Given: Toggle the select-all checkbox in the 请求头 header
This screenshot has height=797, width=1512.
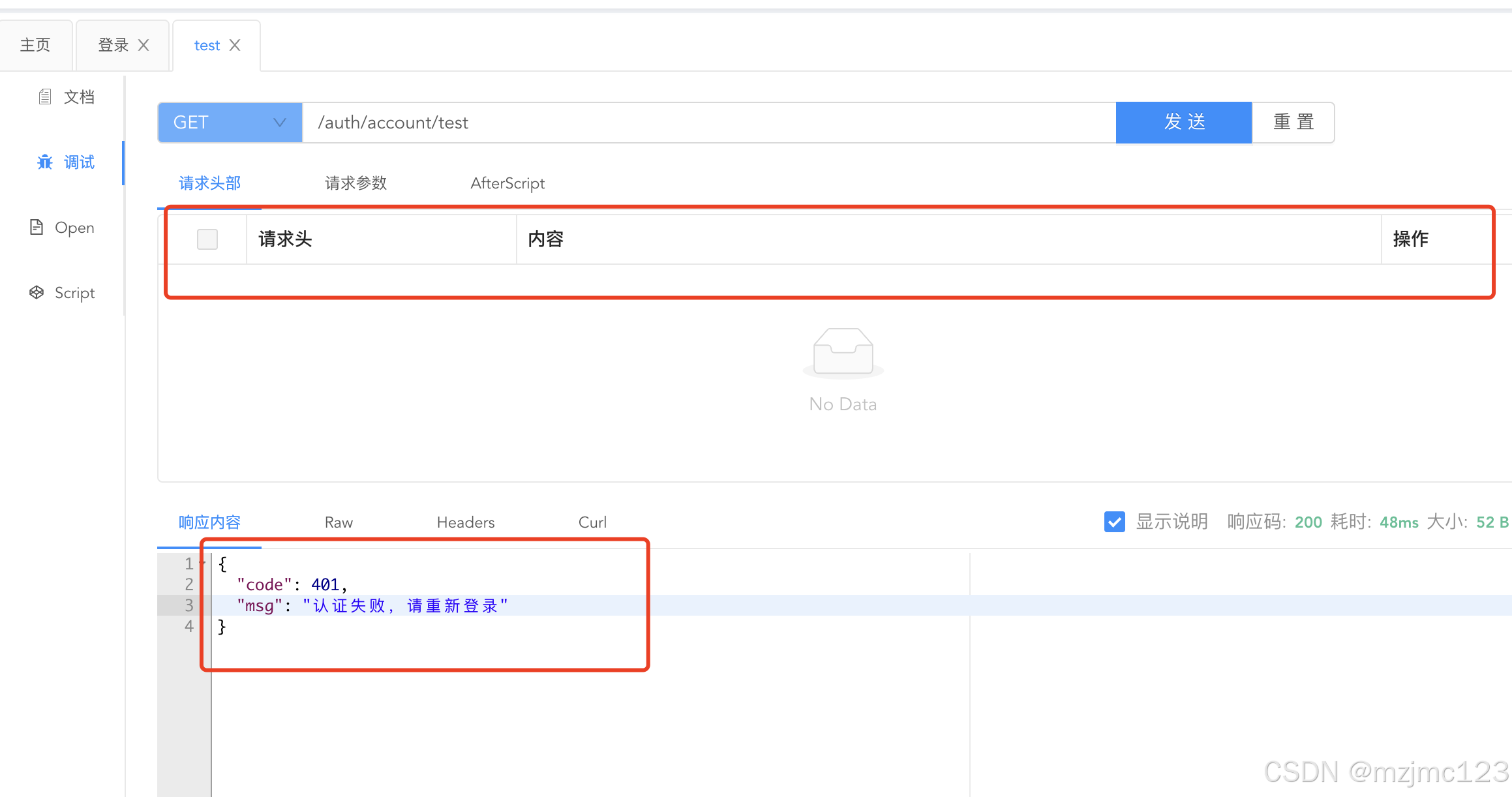Looking at the screenshot, I should (x=207, y=239).
